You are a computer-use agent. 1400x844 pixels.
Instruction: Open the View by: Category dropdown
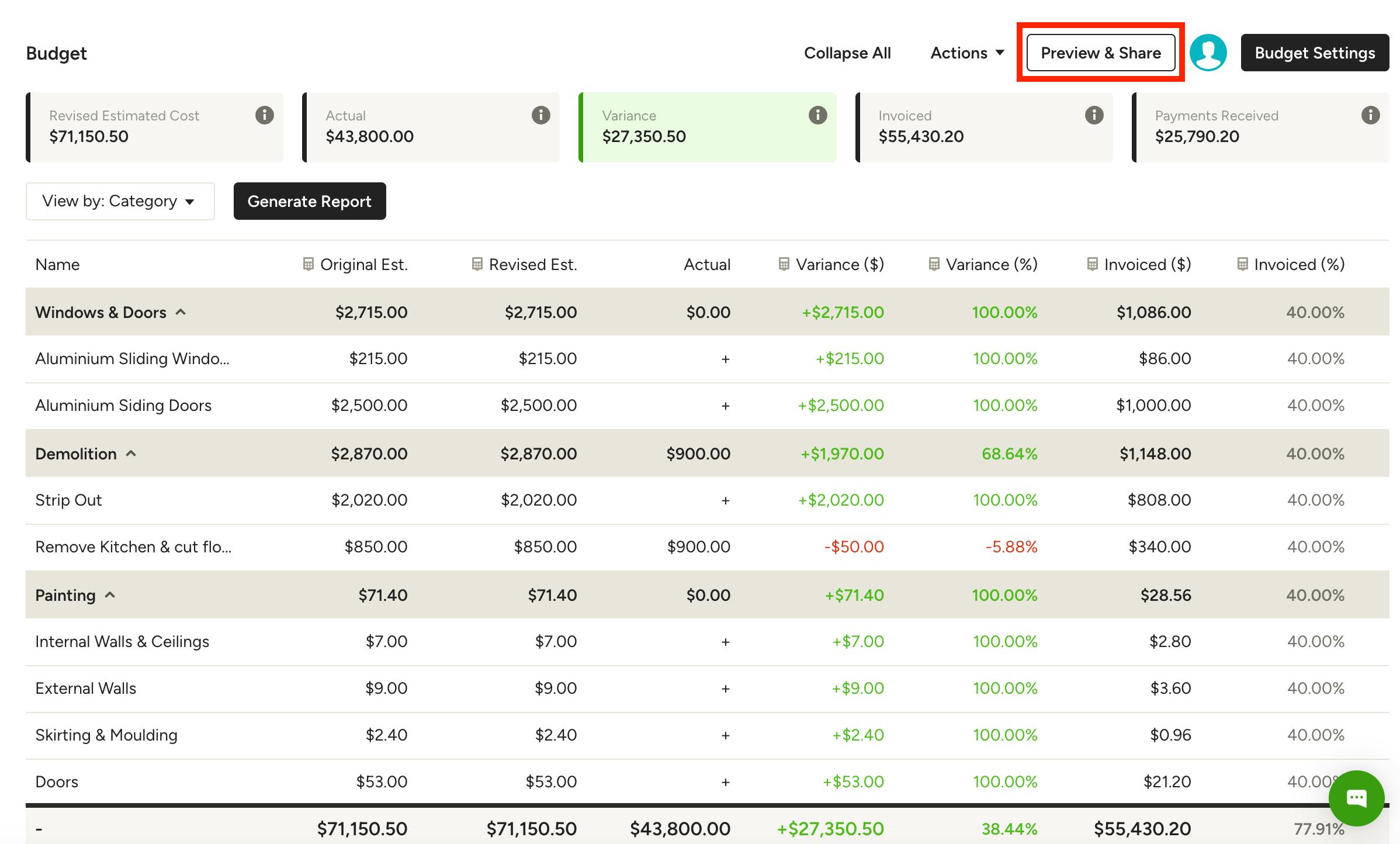[120, 201]
